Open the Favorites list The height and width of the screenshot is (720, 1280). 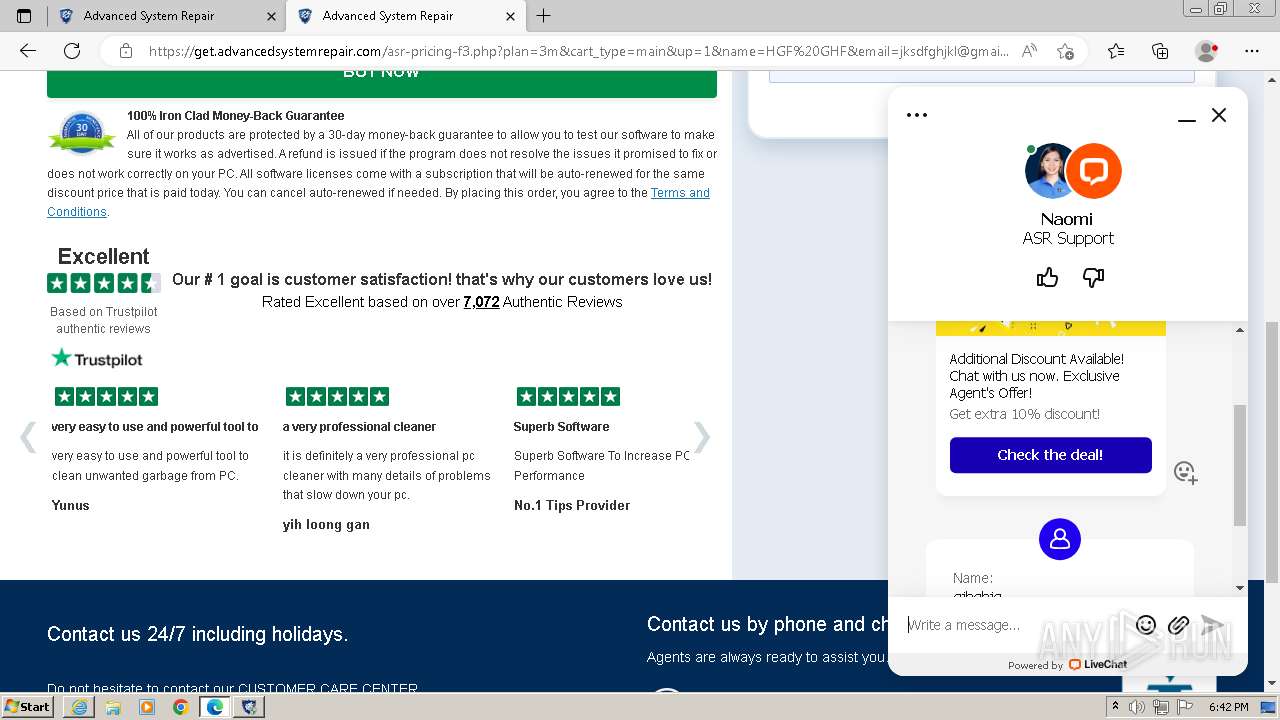pos(1116,51)
